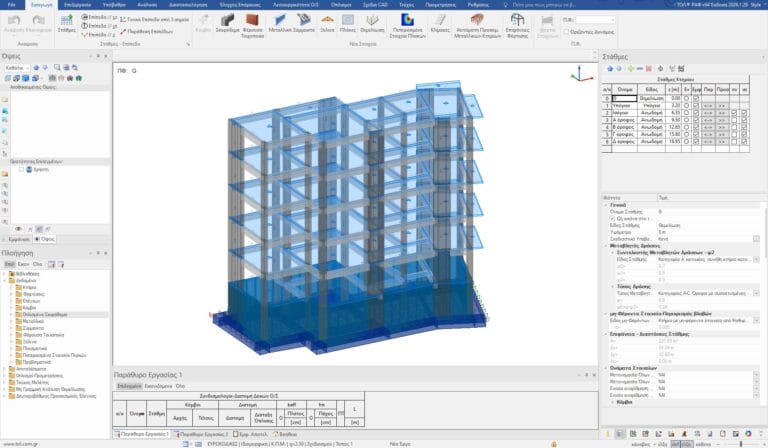Expand Αποτελέσματα tree node
This screenshot has height=448, width=768.
click(5, 369)
